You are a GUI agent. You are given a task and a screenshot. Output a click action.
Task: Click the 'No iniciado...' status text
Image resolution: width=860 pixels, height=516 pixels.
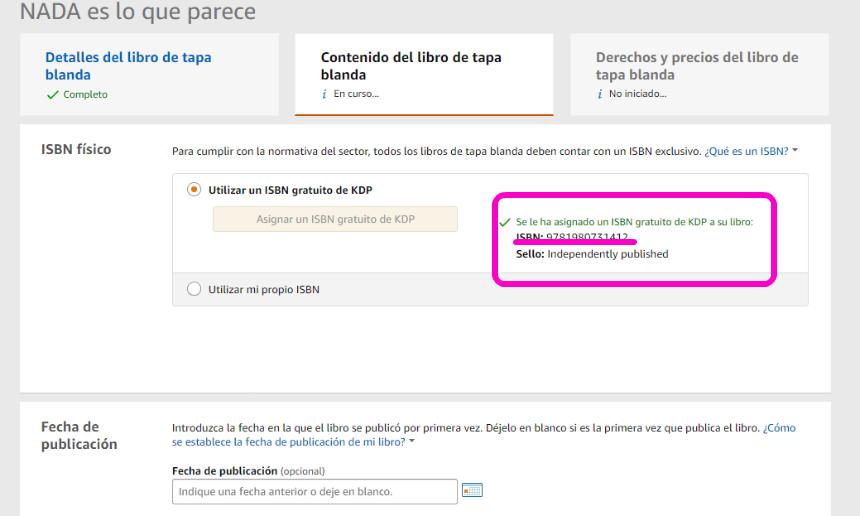point(637,94)
